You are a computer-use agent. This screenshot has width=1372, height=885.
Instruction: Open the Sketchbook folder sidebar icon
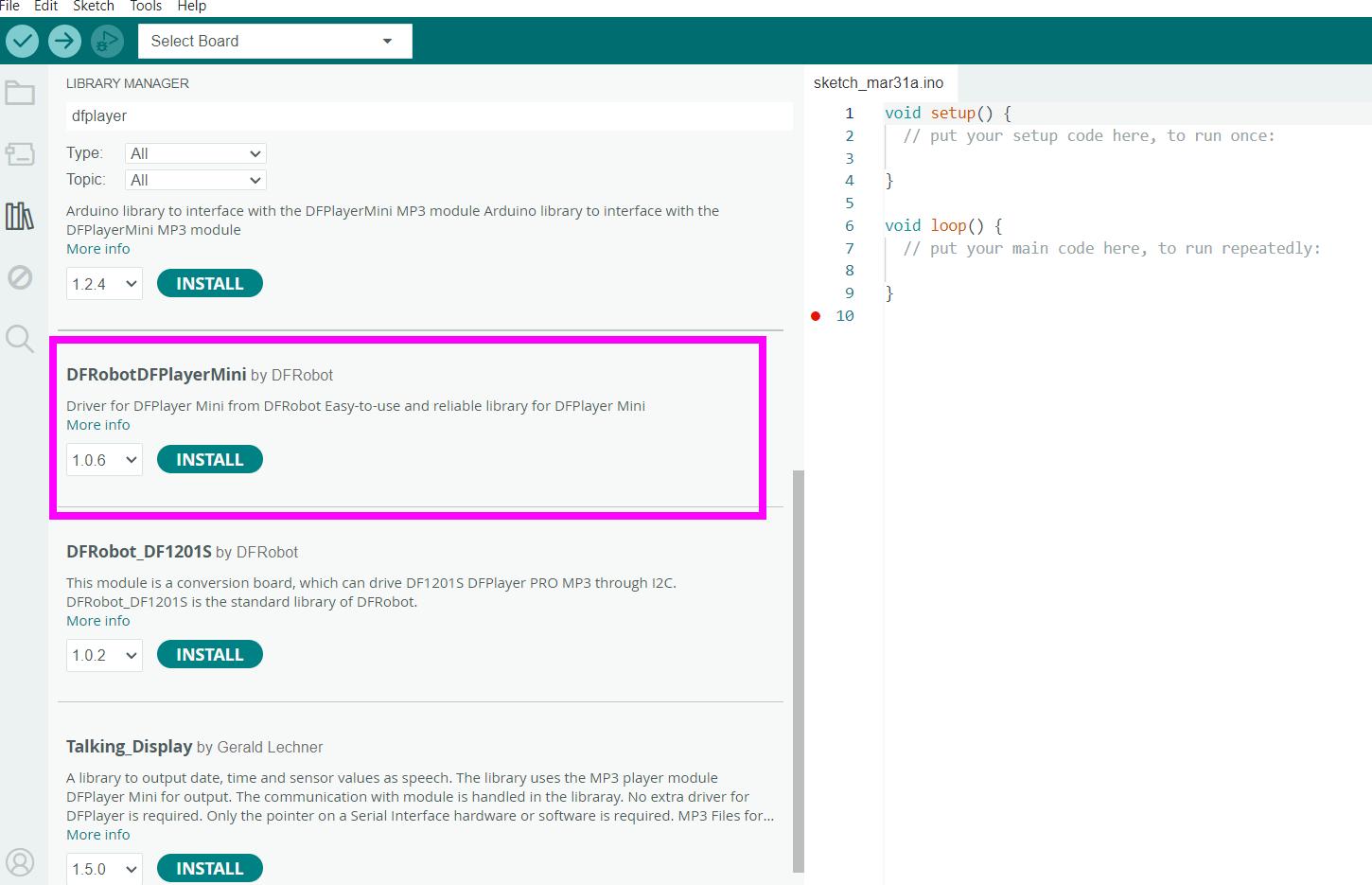tap(20, 93)
